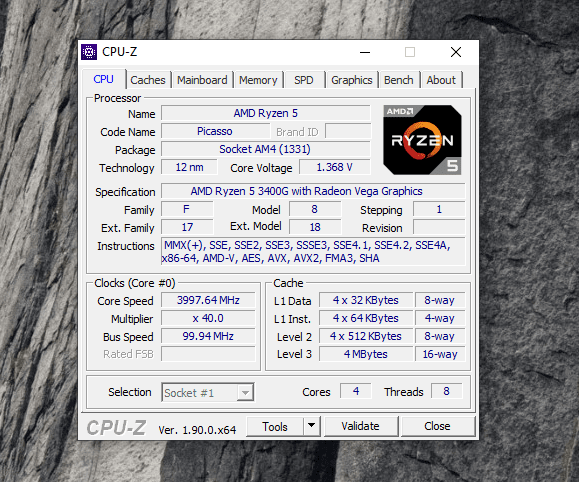View the About tab
The image size is (579, 482).
pyautogui.click(x=441, y=80)
